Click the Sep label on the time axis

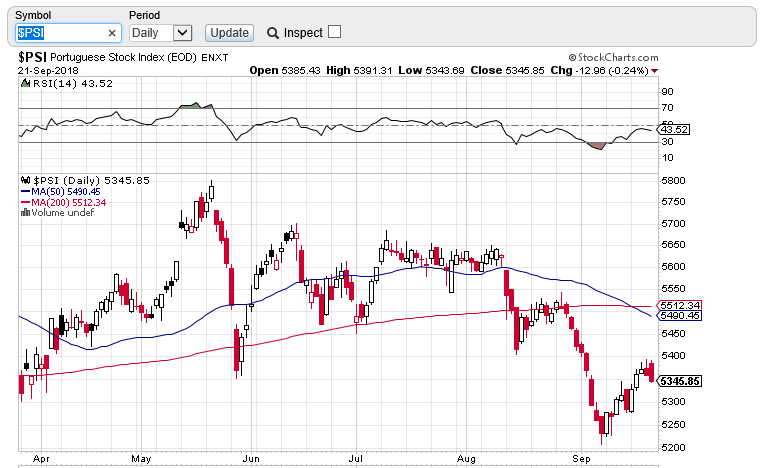tap(581, 459)
